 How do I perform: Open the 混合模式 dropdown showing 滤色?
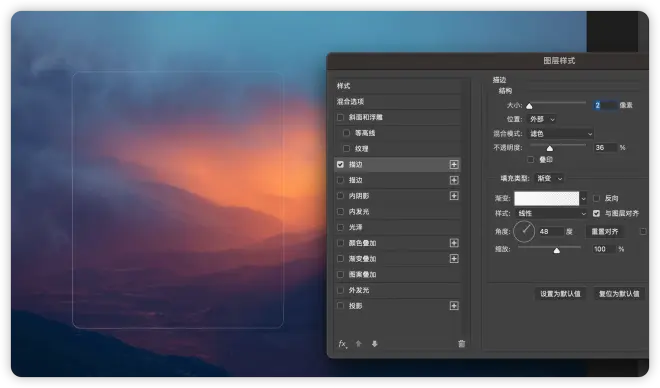[561, 134]
